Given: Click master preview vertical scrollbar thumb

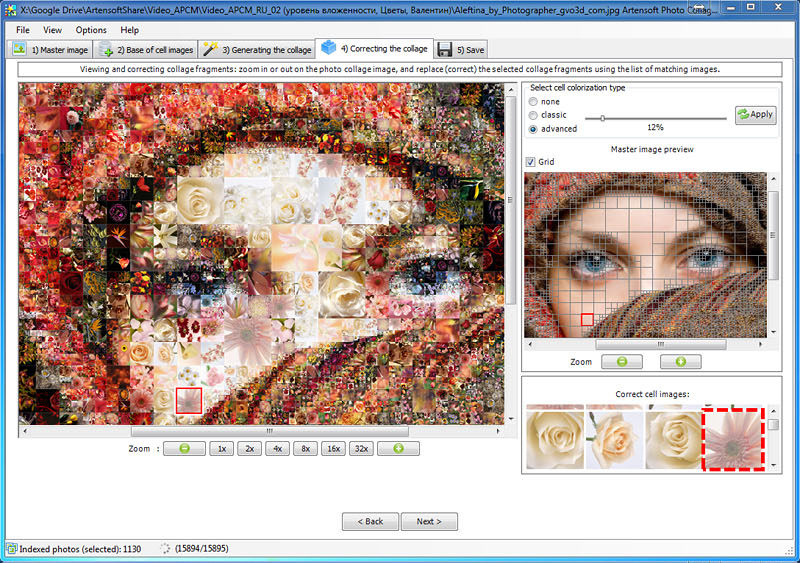Looking at the screenshot, I should tap(773, 235).
